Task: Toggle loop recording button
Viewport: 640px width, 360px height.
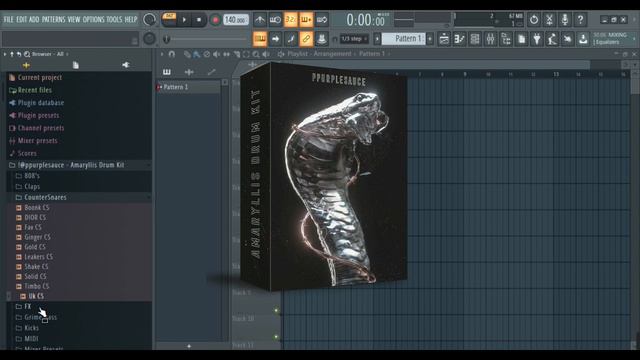Action: point(322,20)
